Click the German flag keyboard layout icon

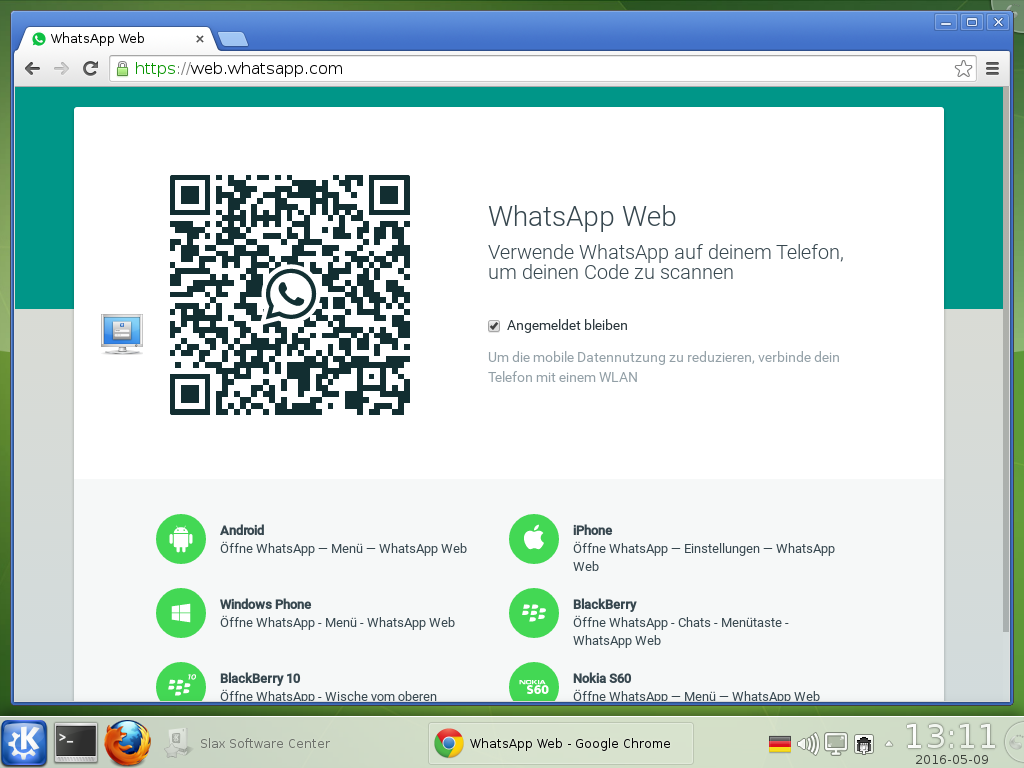[780, 744]
